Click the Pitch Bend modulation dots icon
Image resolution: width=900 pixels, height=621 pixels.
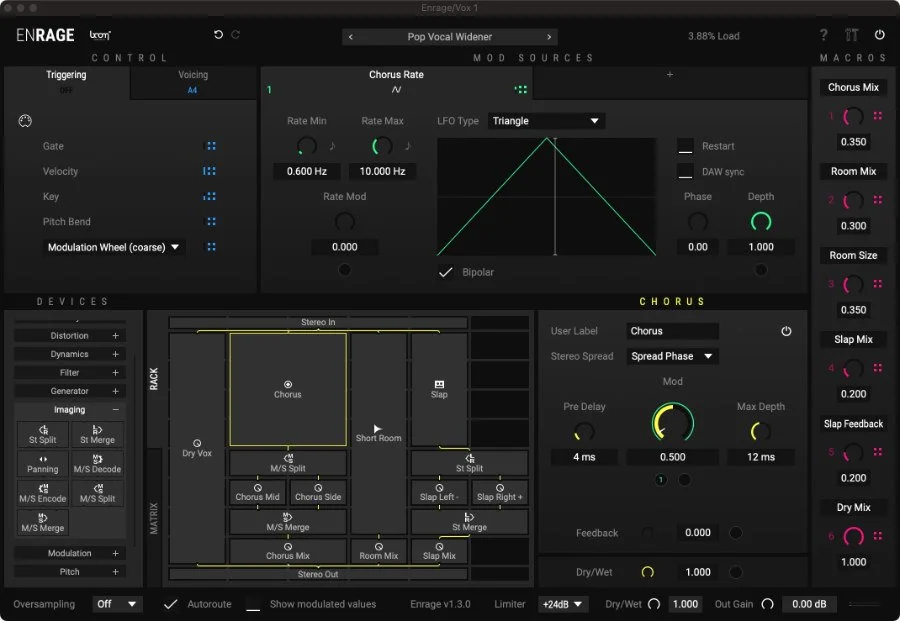click(211, 222)
